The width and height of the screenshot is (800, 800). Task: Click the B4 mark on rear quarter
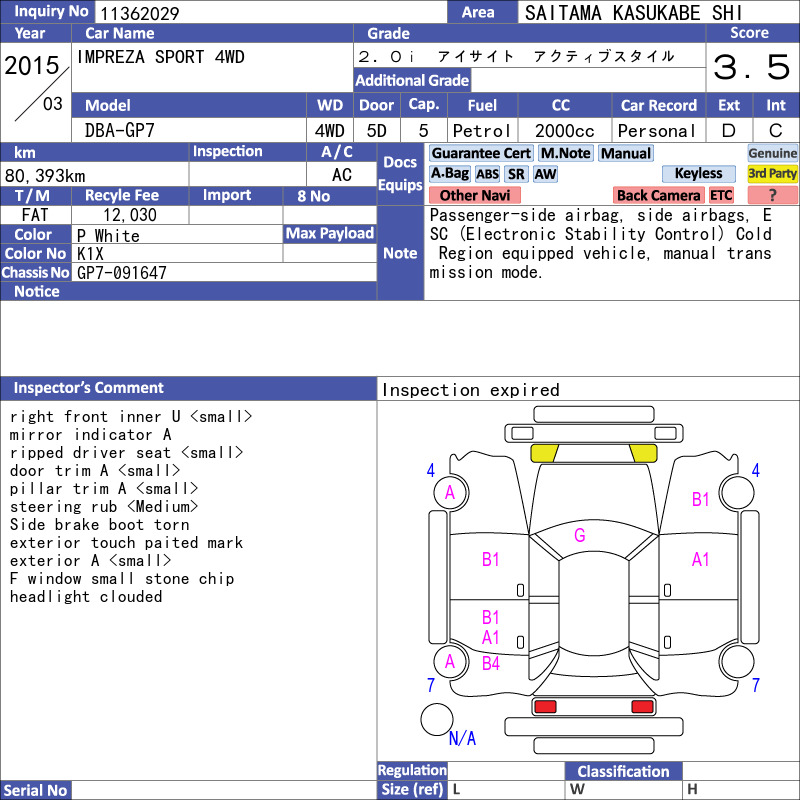coord(490,663)
